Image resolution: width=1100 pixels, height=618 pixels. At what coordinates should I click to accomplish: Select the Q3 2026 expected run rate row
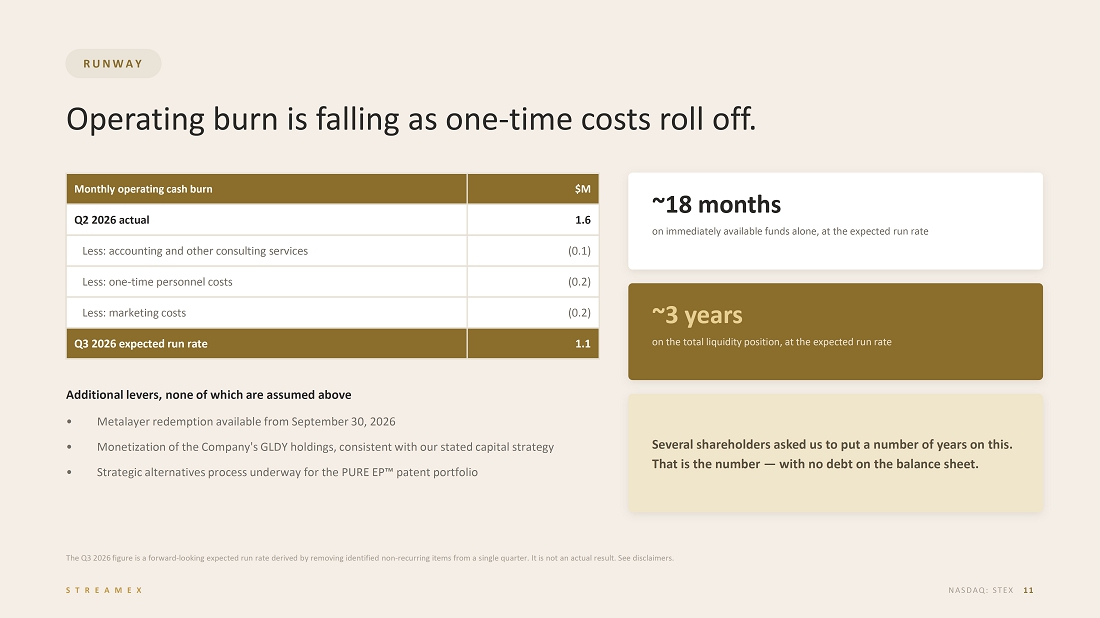333,344
